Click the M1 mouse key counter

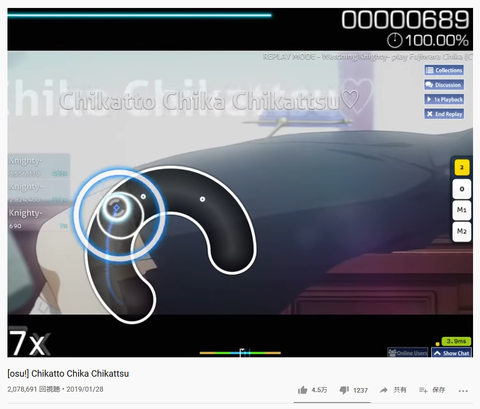click(462, 210)
